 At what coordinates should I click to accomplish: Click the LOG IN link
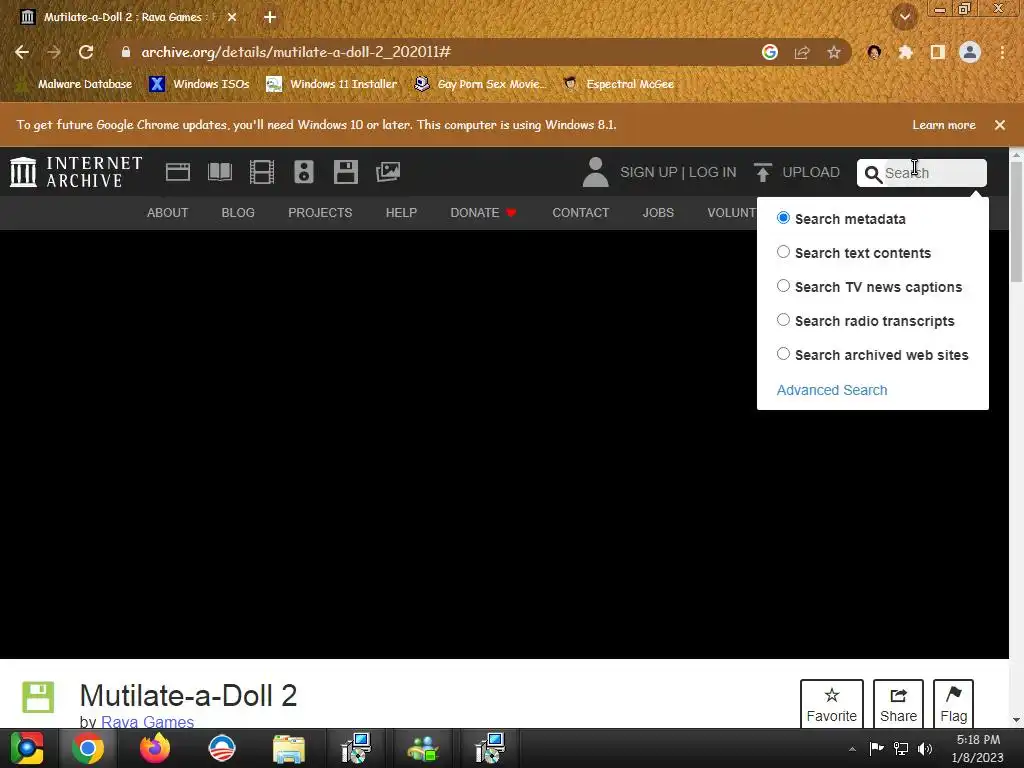click(712, 172)
